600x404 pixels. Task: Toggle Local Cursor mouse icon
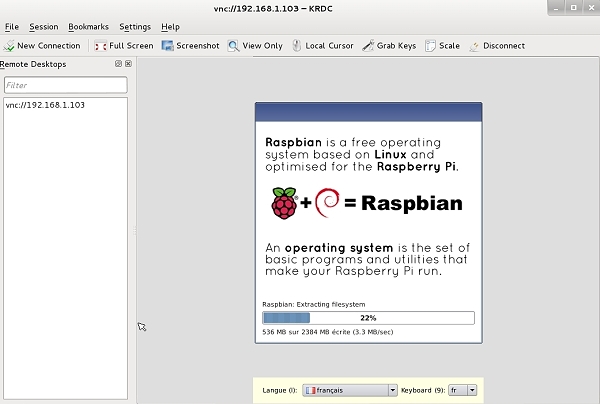(x=297, y=46)
